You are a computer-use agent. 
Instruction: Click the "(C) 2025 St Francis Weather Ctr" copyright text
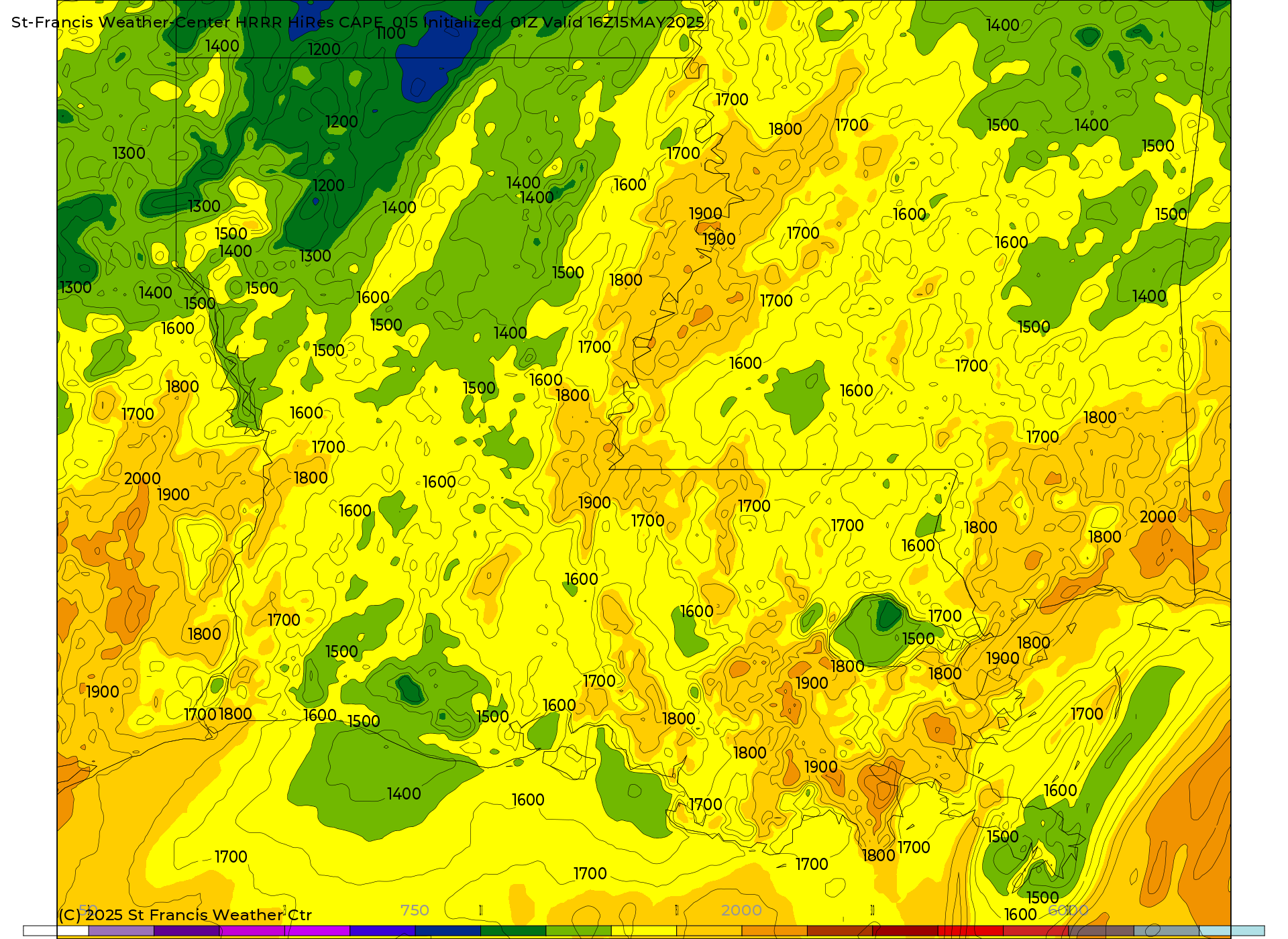[x=185, y=915]
